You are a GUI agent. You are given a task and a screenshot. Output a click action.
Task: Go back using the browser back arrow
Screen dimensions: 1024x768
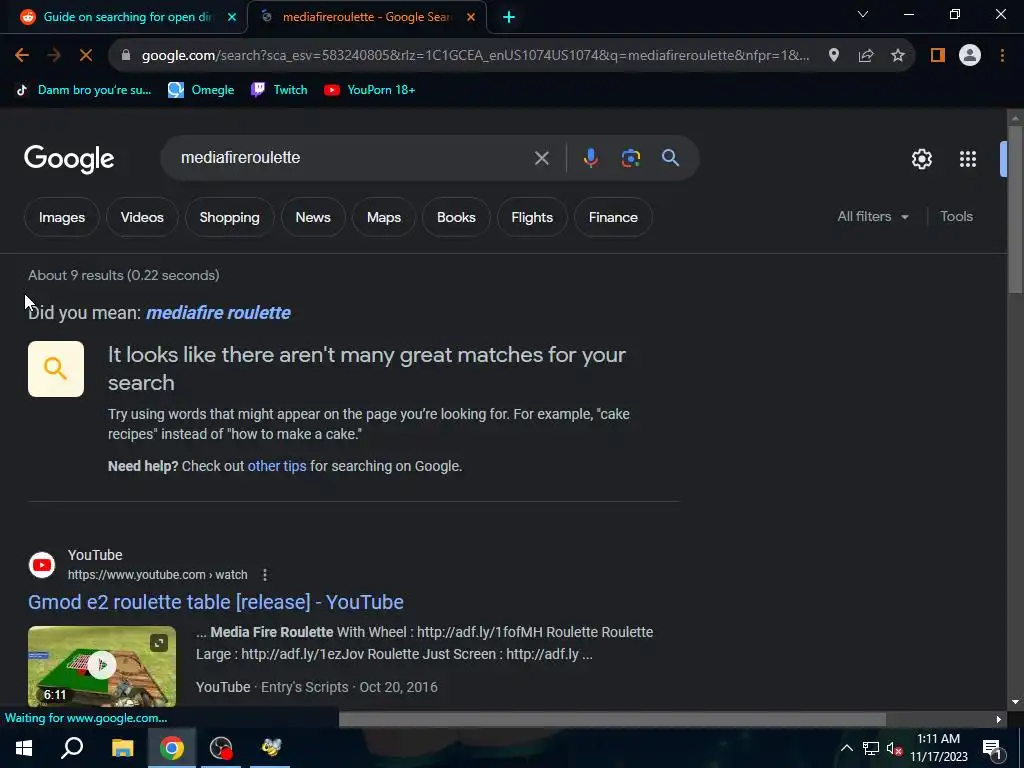pyautogui.click(x=22, y=56)
